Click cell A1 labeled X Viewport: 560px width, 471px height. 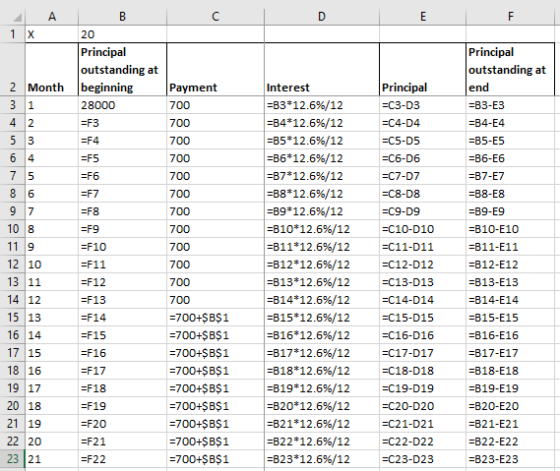[x=52, y=34]
